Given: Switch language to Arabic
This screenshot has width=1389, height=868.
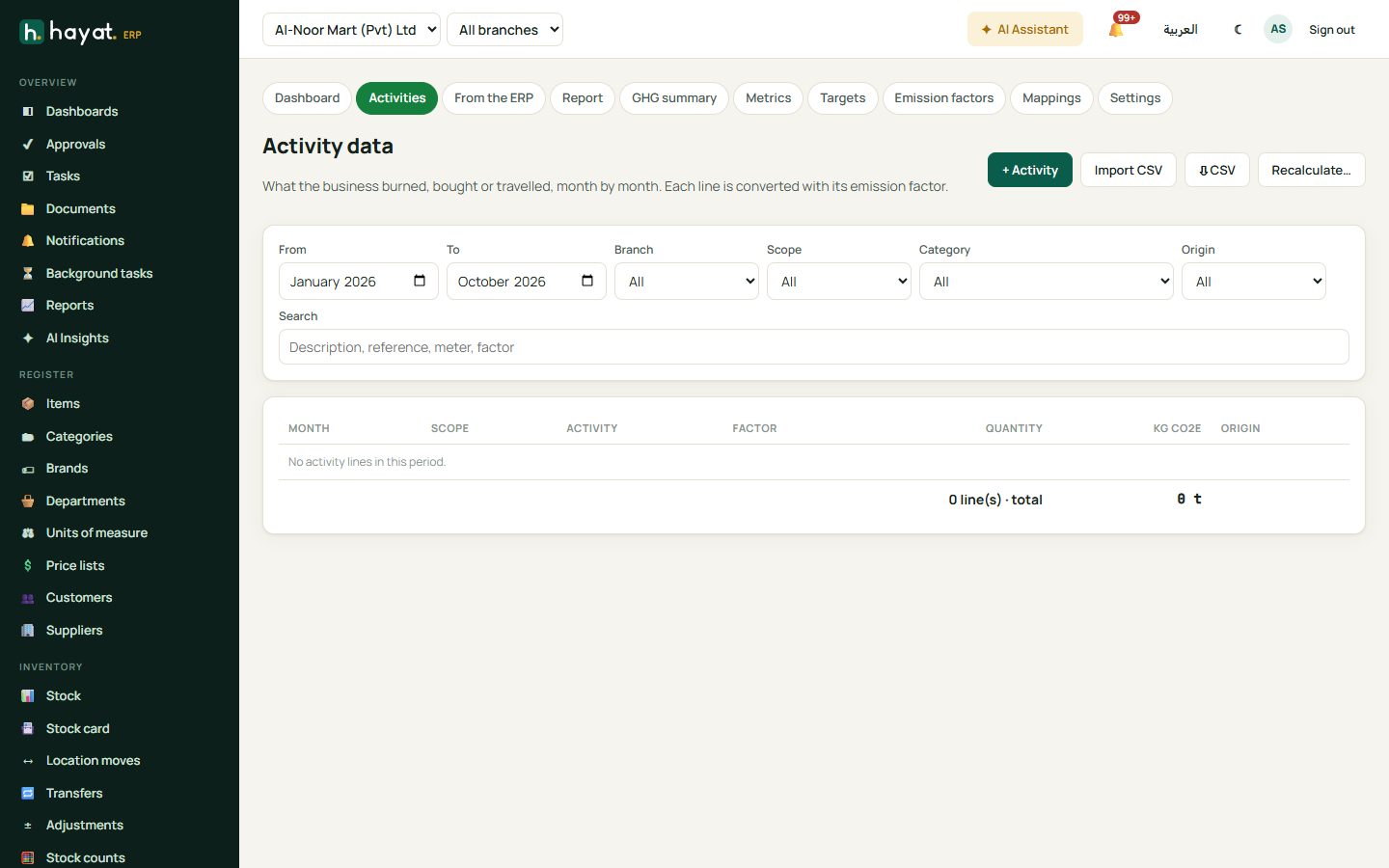Looking at the screenshot, I should [1181, 30].
